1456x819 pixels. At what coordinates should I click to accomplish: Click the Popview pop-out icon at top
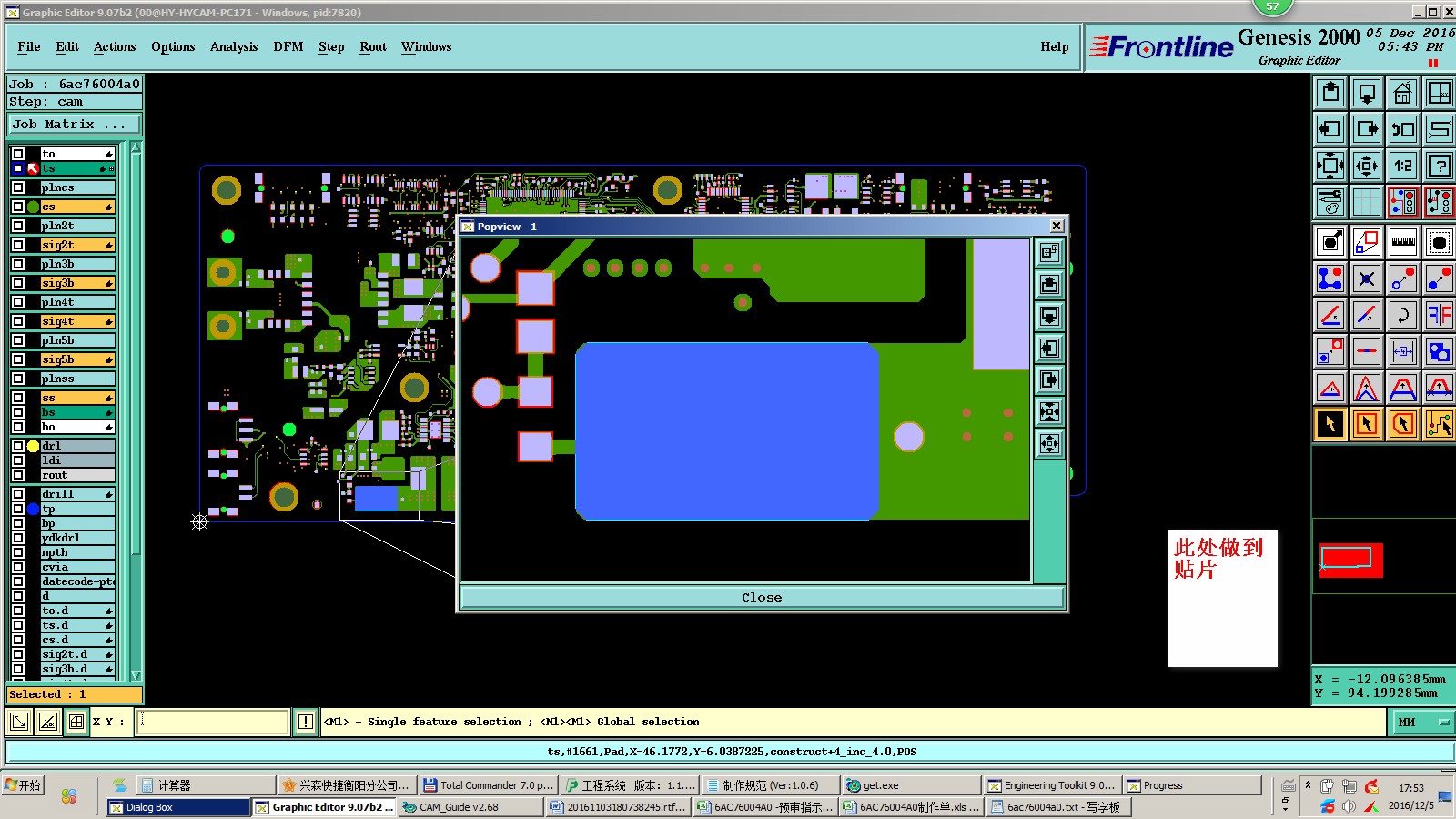[1049, 252]
